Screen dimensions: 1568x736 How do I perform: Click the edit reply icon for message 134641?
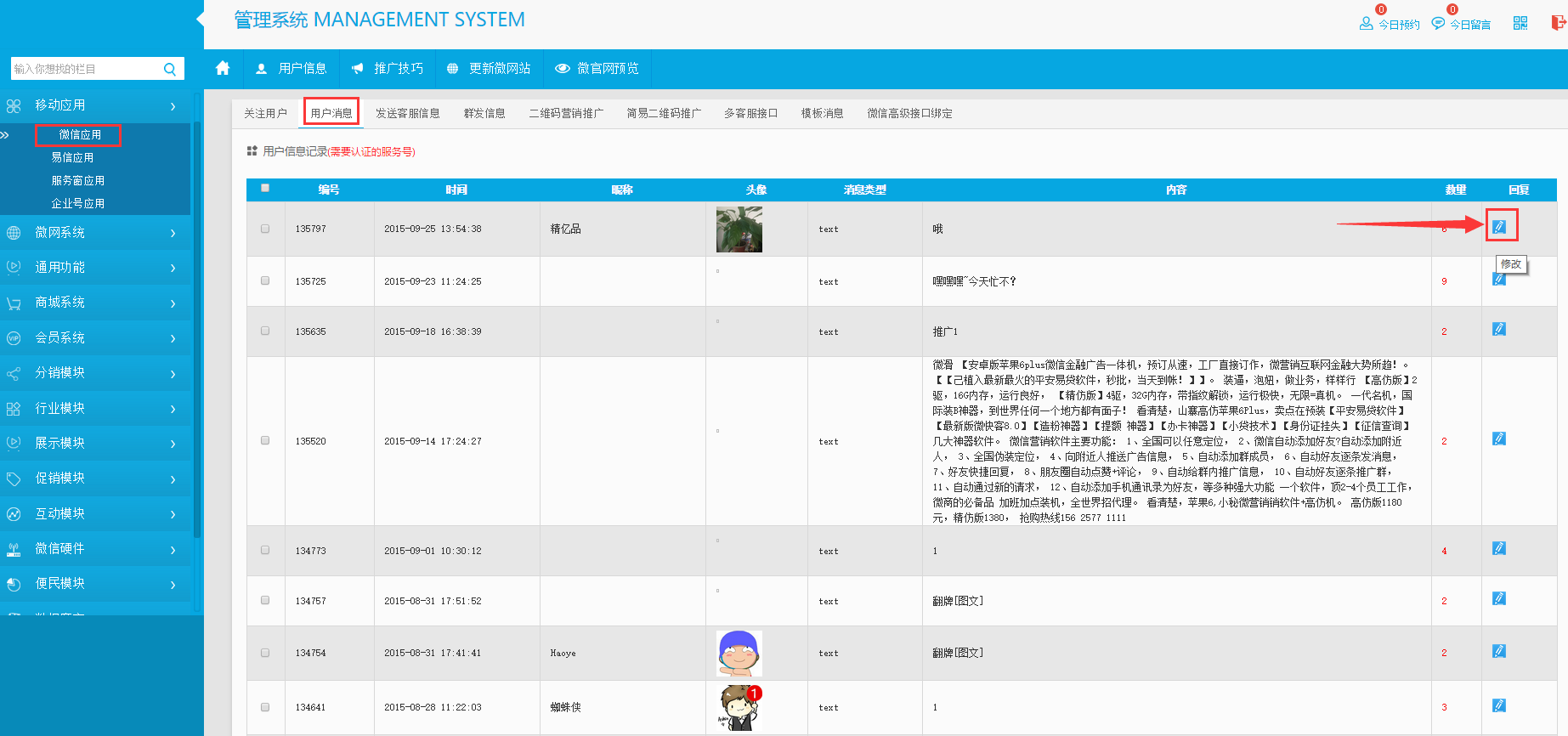(1499, 705)
